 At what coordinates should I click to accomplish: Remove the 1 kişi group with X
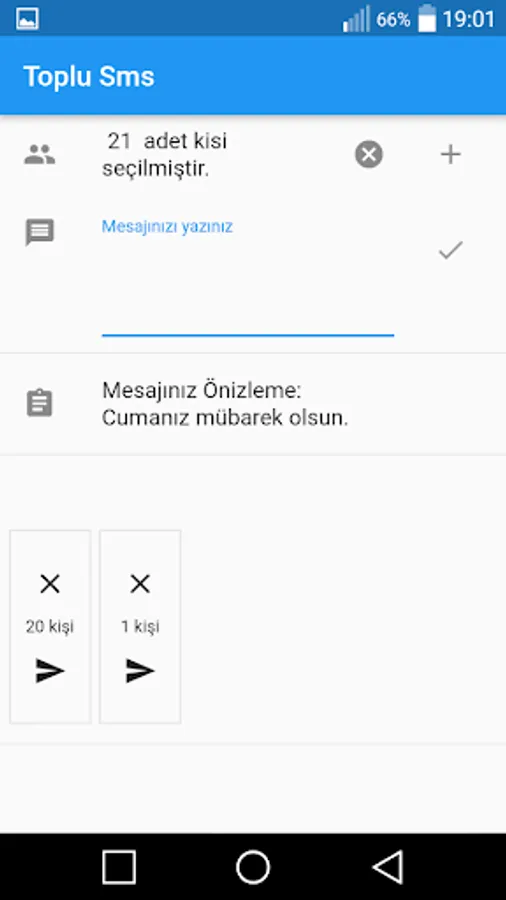(x=140, y=584)
